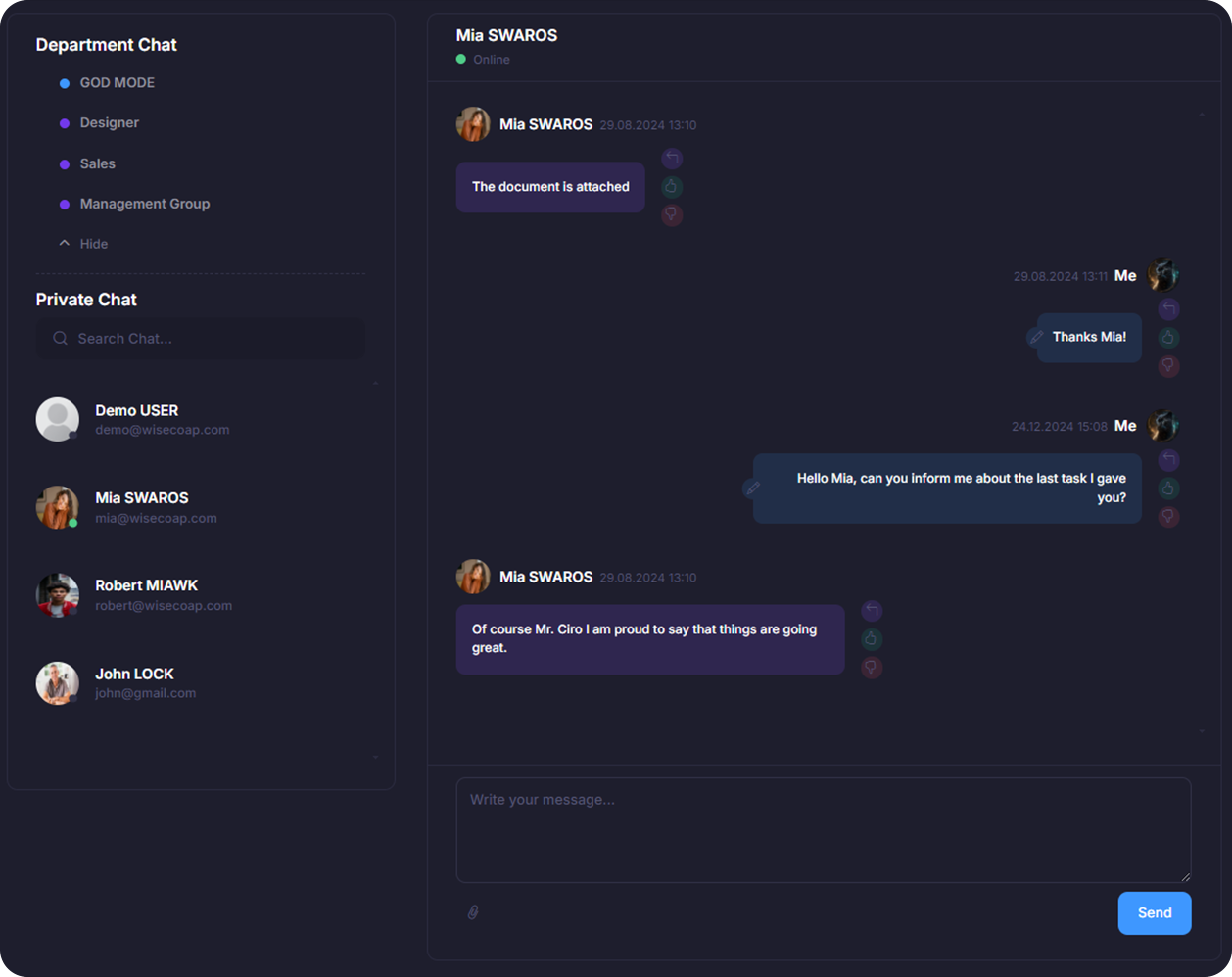
Task: Click the attachment paperclip icon
Action: (473, 912)
